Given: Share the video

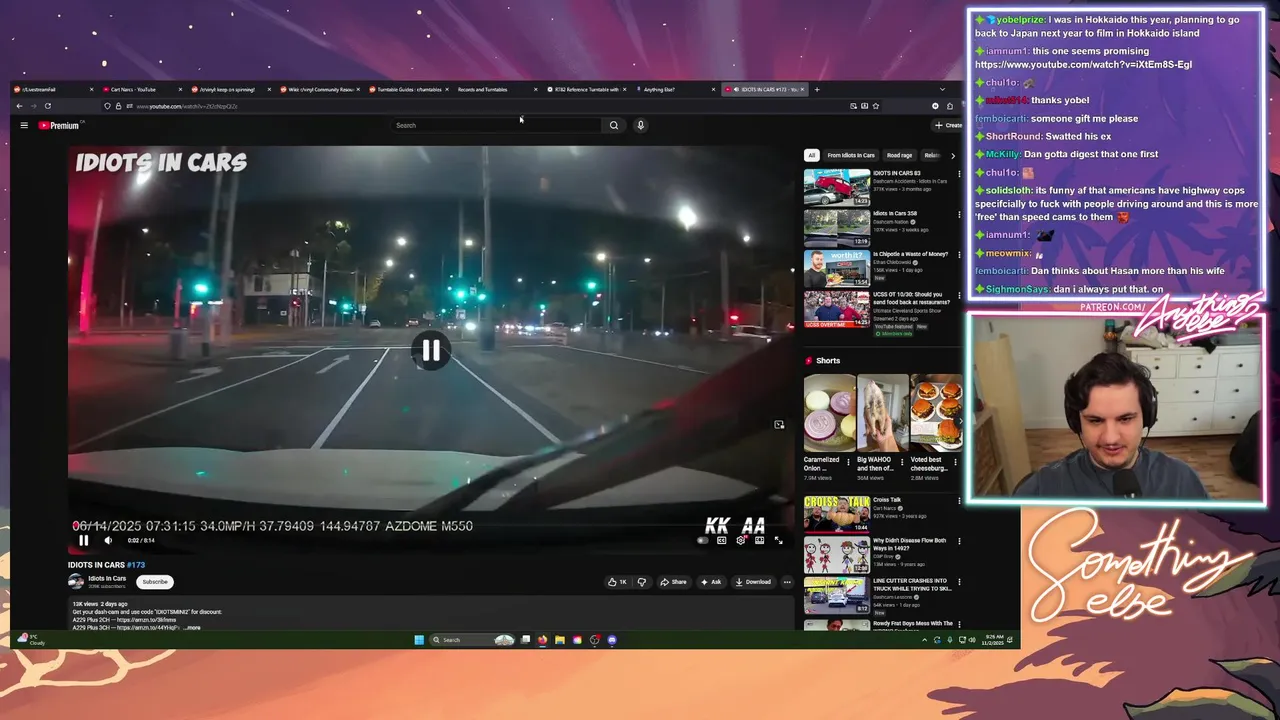Looking at the screenshot, I should (x=675, y=581).
